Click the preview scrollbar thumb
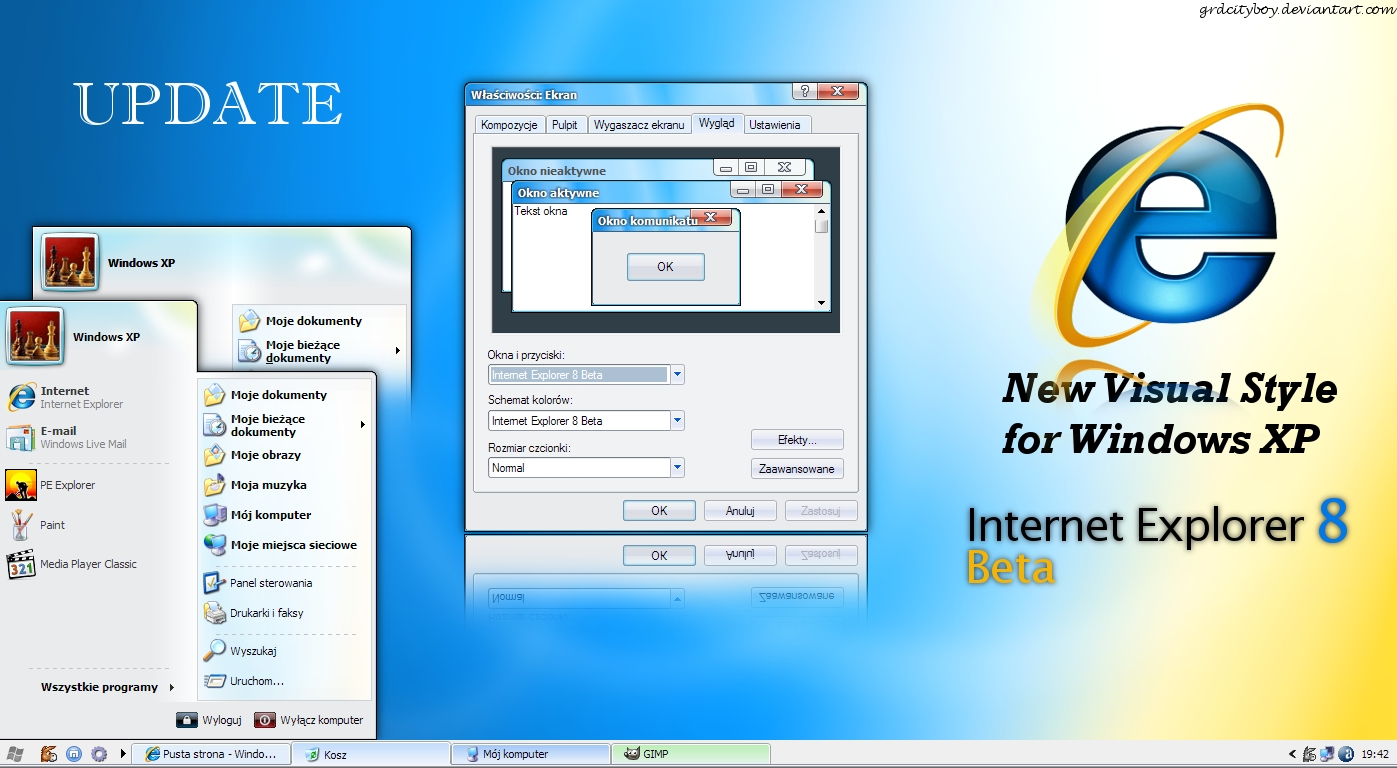Image resolution: width=1397 pixels, height=768 pixels. (x=821, y=225)
